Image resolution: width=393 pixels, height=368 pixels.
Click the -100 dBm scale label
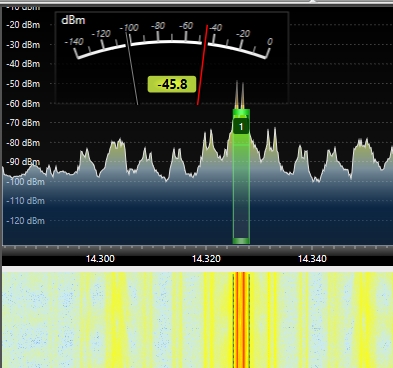pyautogui.click(x=25, y=182)
